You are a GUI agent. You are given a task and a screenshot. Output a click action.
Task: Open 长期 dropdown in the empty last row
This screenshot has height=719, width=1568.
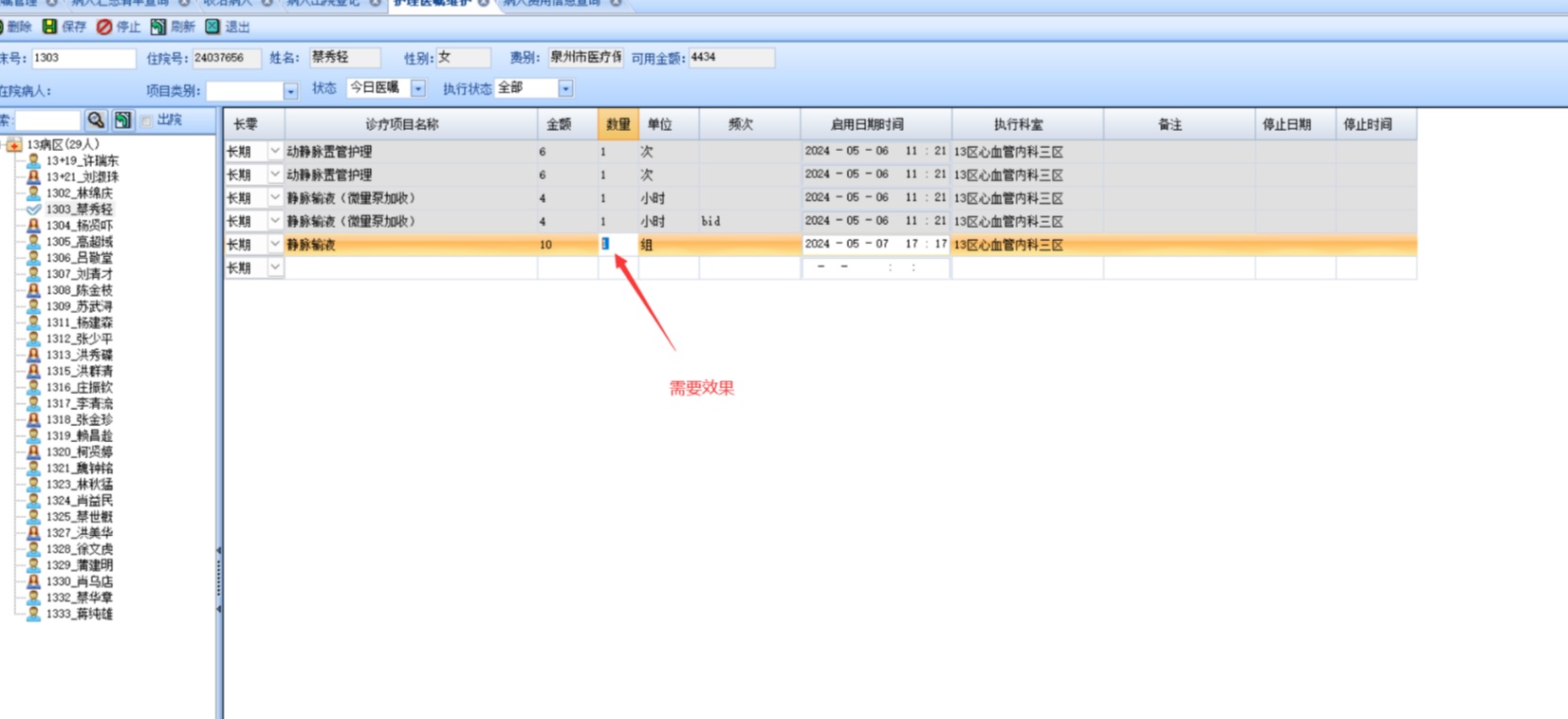275,267
